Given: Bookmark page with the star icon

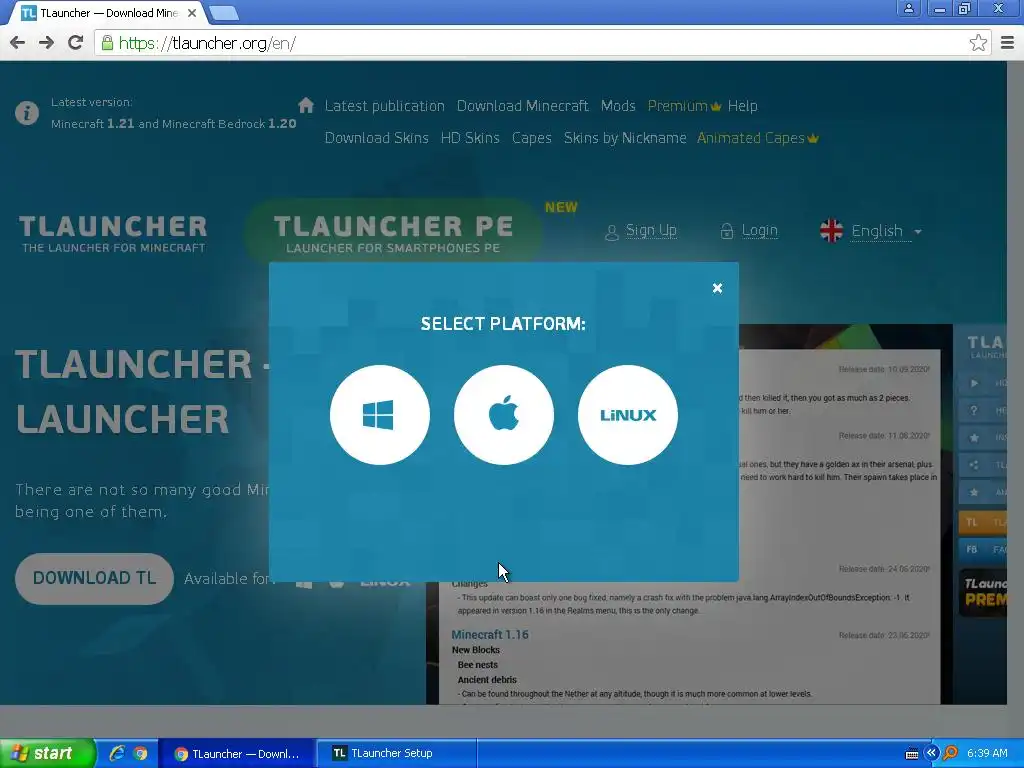Looking at the screenshot, I should click(x=978, y=43).
